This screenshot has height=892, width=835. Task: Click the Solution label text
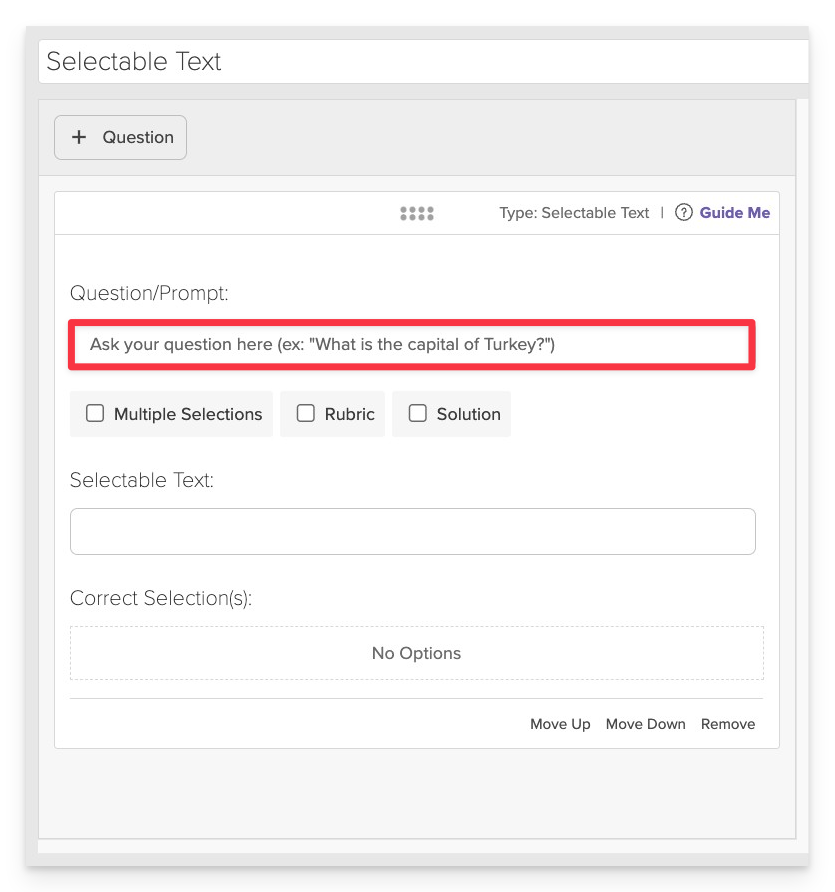click(469, 414)
